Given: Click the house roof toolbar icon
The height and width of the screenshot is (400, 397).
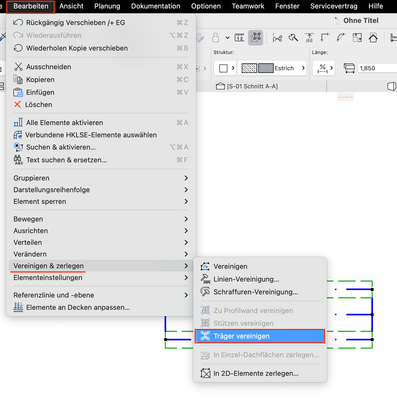Looking at the screenshot, I should 373,38.
